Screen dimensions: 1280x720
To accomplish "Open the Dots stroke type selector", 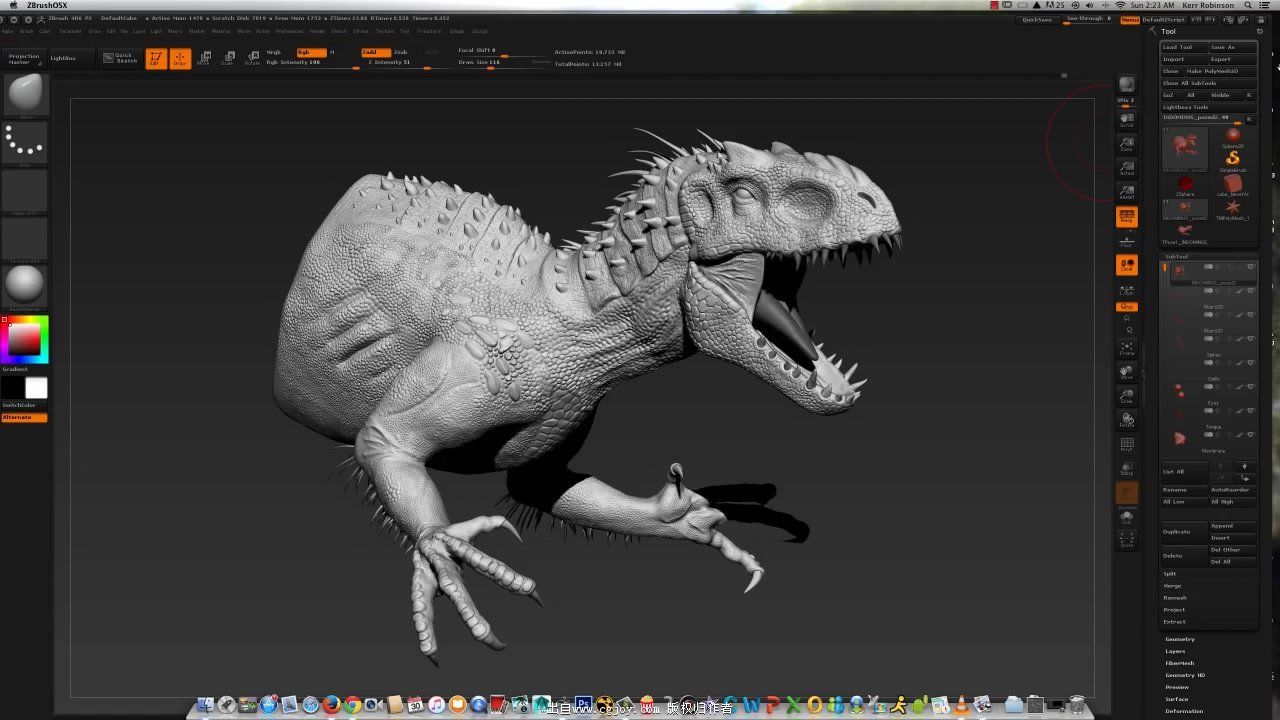I will click(25, 143).
